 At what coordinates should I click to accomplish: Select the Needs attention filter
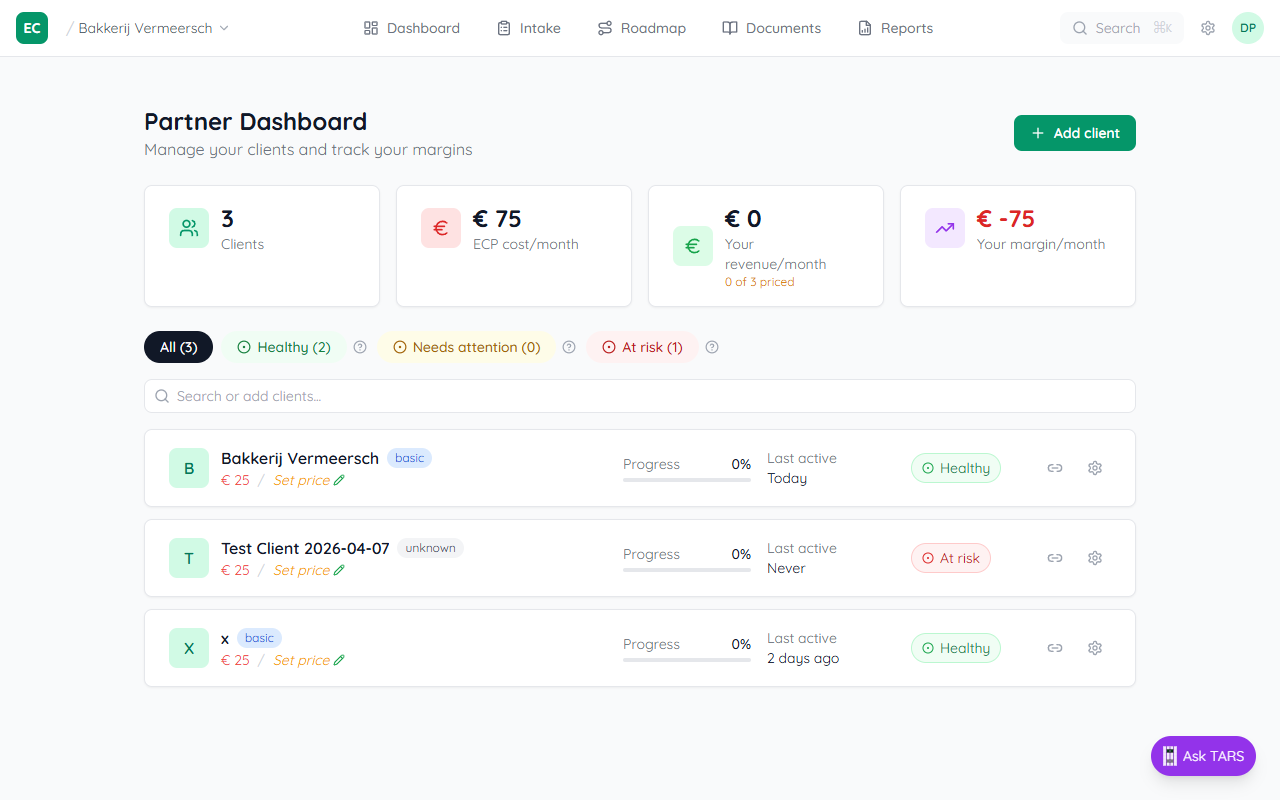coord(467,347)
